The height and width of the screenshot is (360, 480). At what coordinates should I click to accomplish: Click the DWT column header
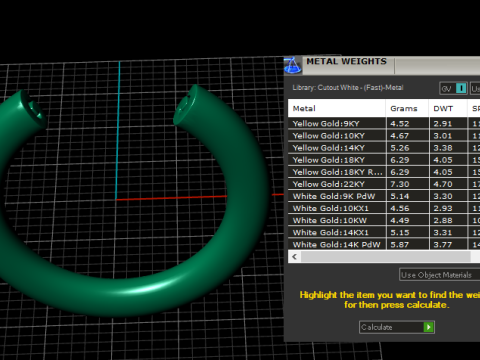(448, 108)
